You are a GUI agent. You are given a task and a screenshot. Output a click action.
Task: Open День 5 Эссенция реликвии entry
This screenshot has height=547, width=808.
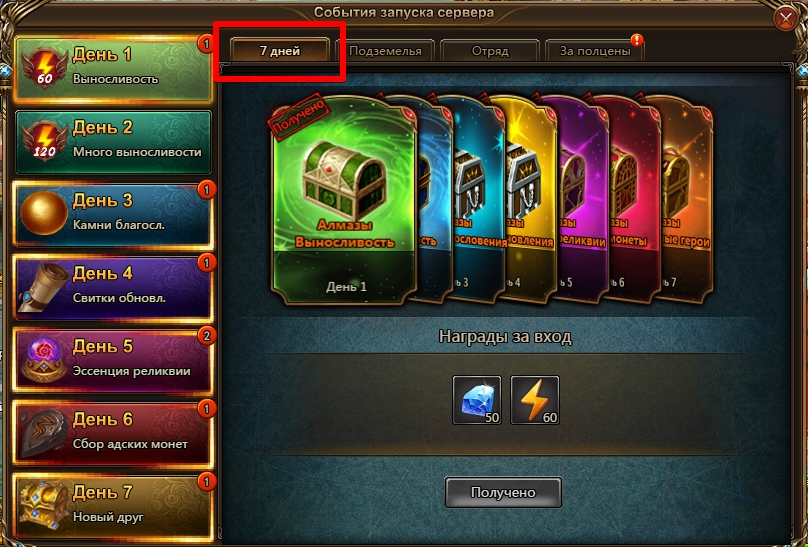click(x=113, y=362)
